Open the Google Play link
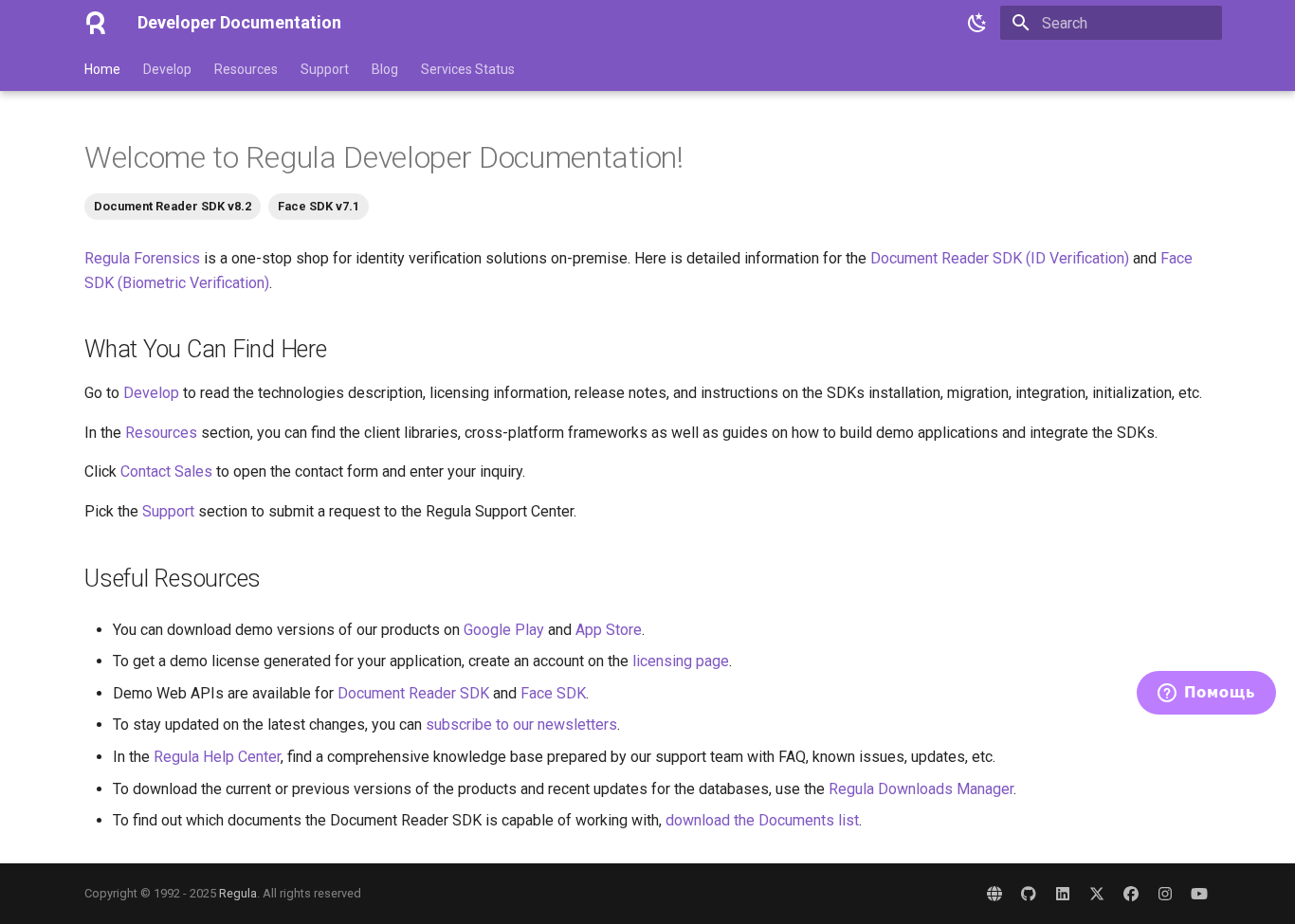 coord(503,629)
